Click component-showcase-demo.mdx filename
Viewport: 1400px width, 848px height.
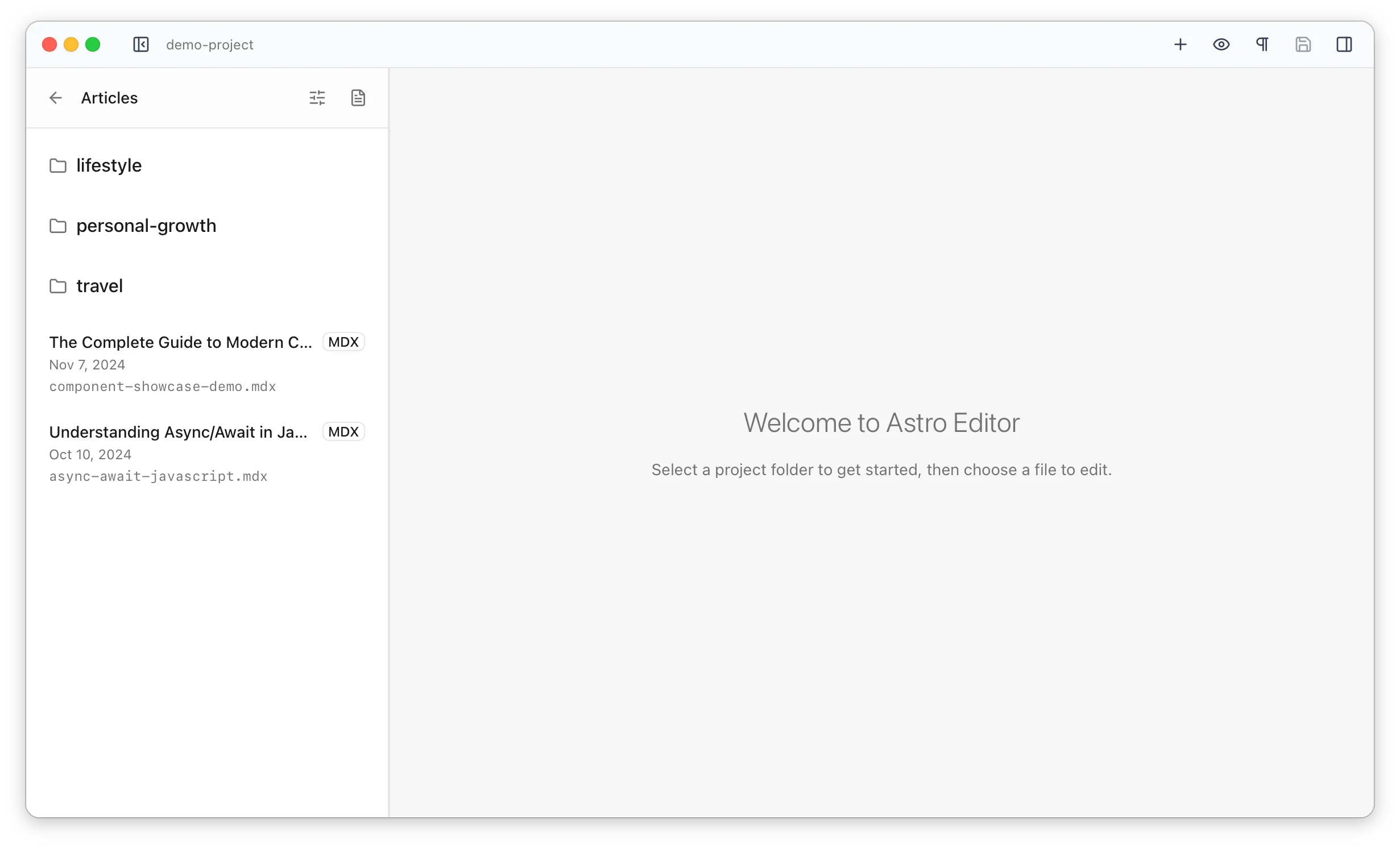coord(163,386)
